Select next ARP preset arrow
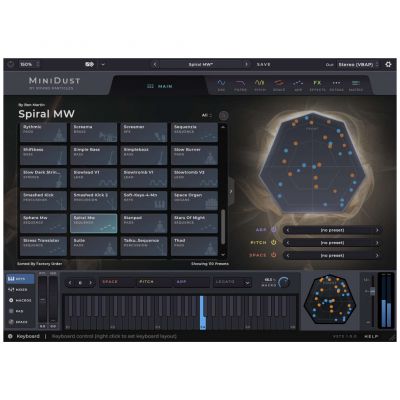Image resolution: width=400 pixels, height=400 pixels. 377,230
